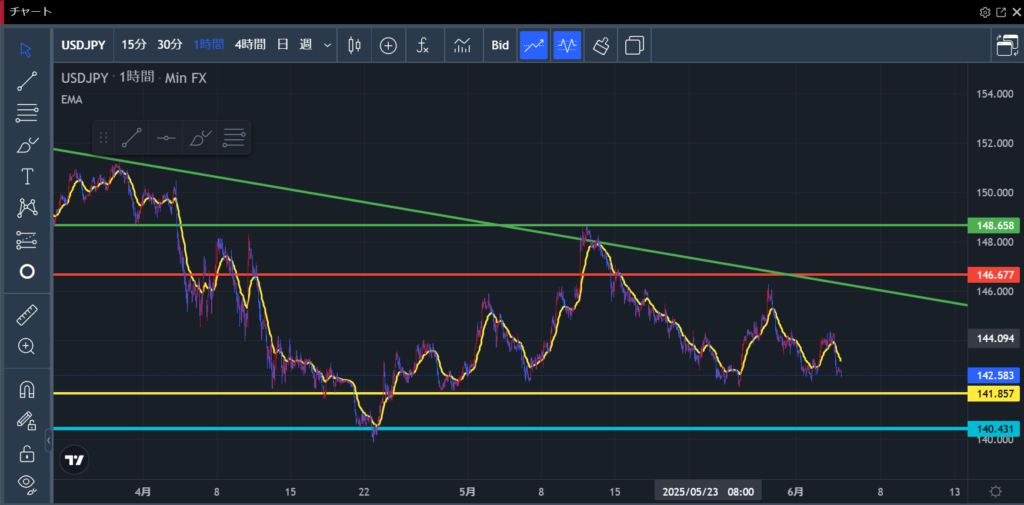Open Fibonacci tools in the left sidebar
This screenshot has width=1024, height=505.
coord(26,114)
